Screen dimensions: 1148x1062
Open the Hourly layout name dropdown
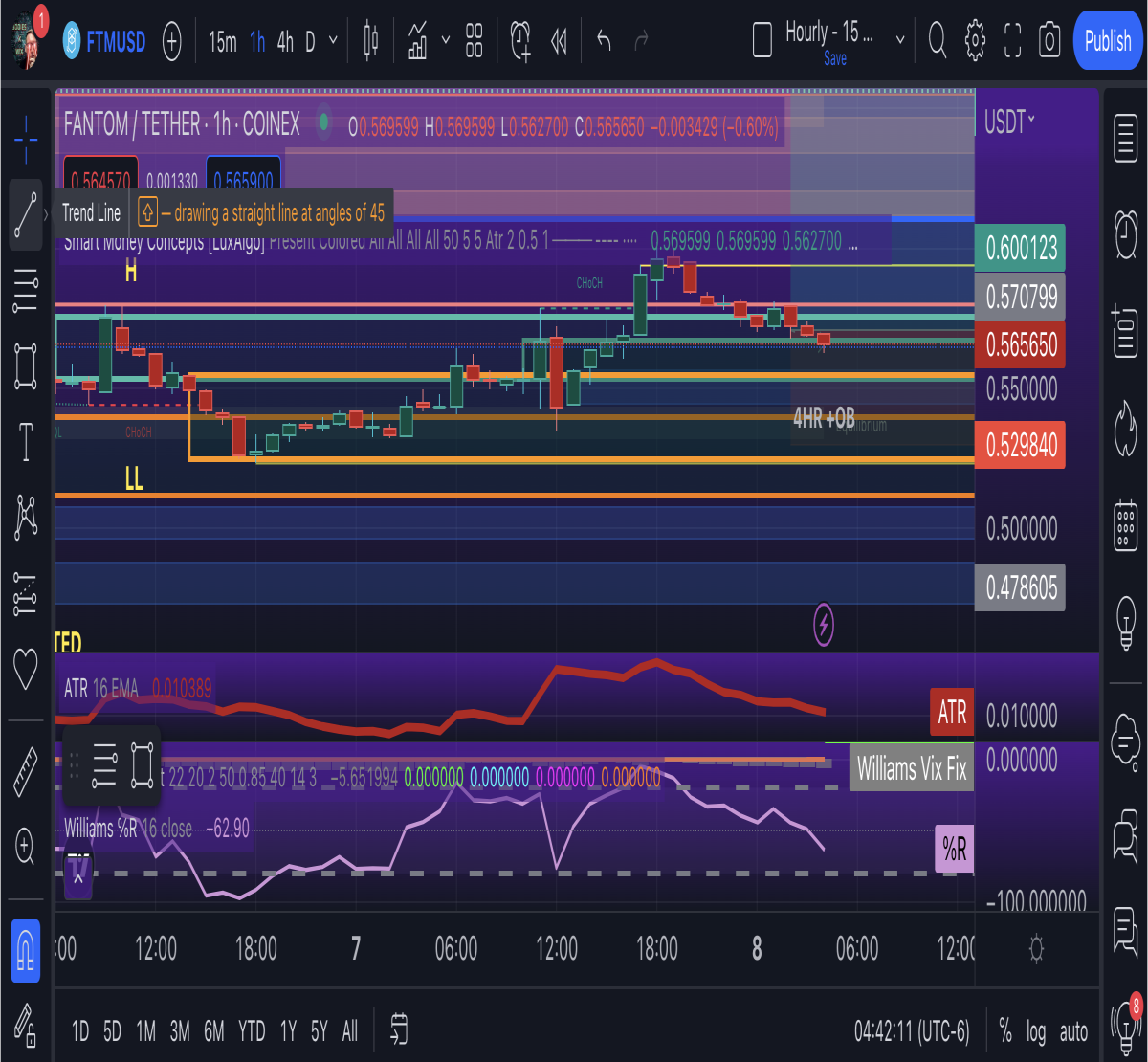[x=899, y=40]
